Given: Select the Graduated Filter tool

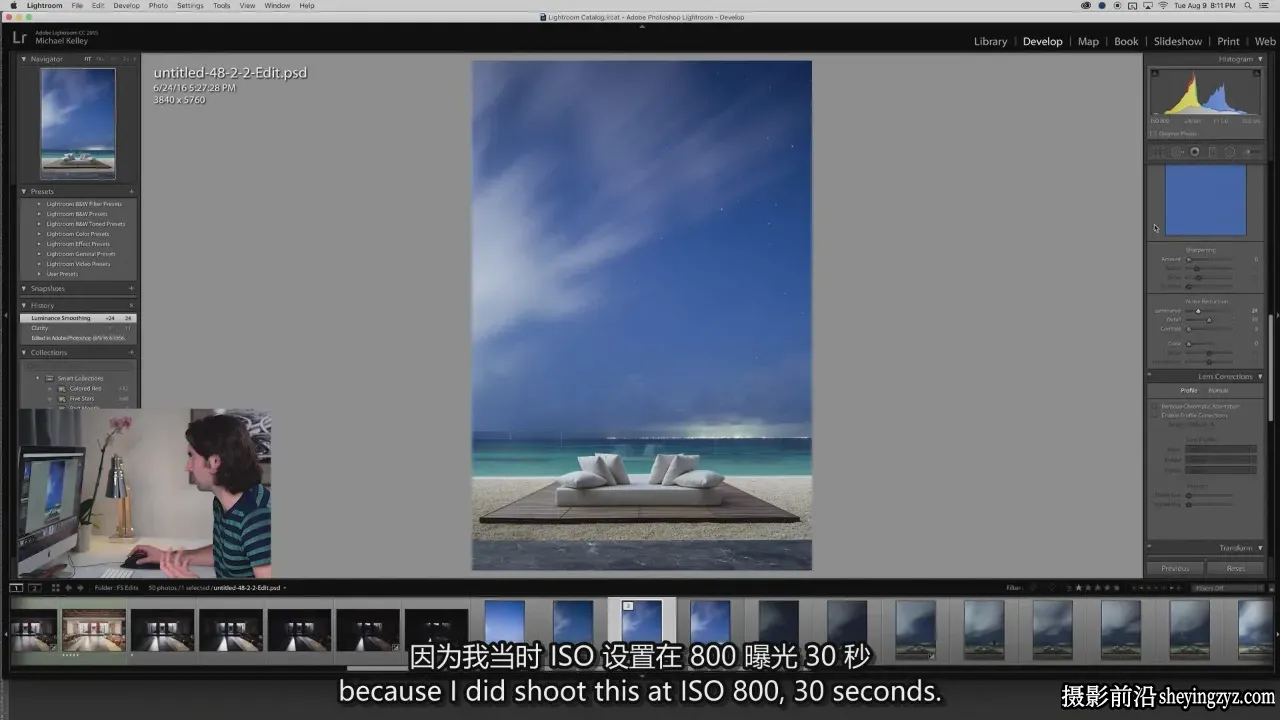Looking at the screenshot, I should [x=1212, y=152].
